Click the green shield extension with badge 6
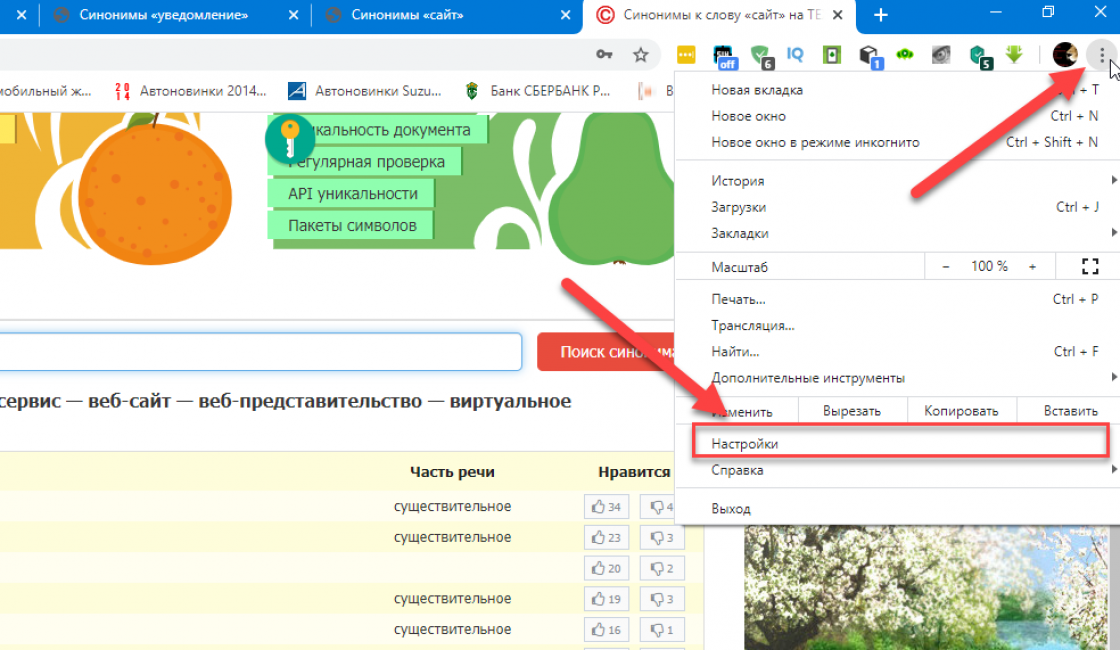Image resolution: width=1120 pixels, height=650 pixels. (x=762, y=56)
